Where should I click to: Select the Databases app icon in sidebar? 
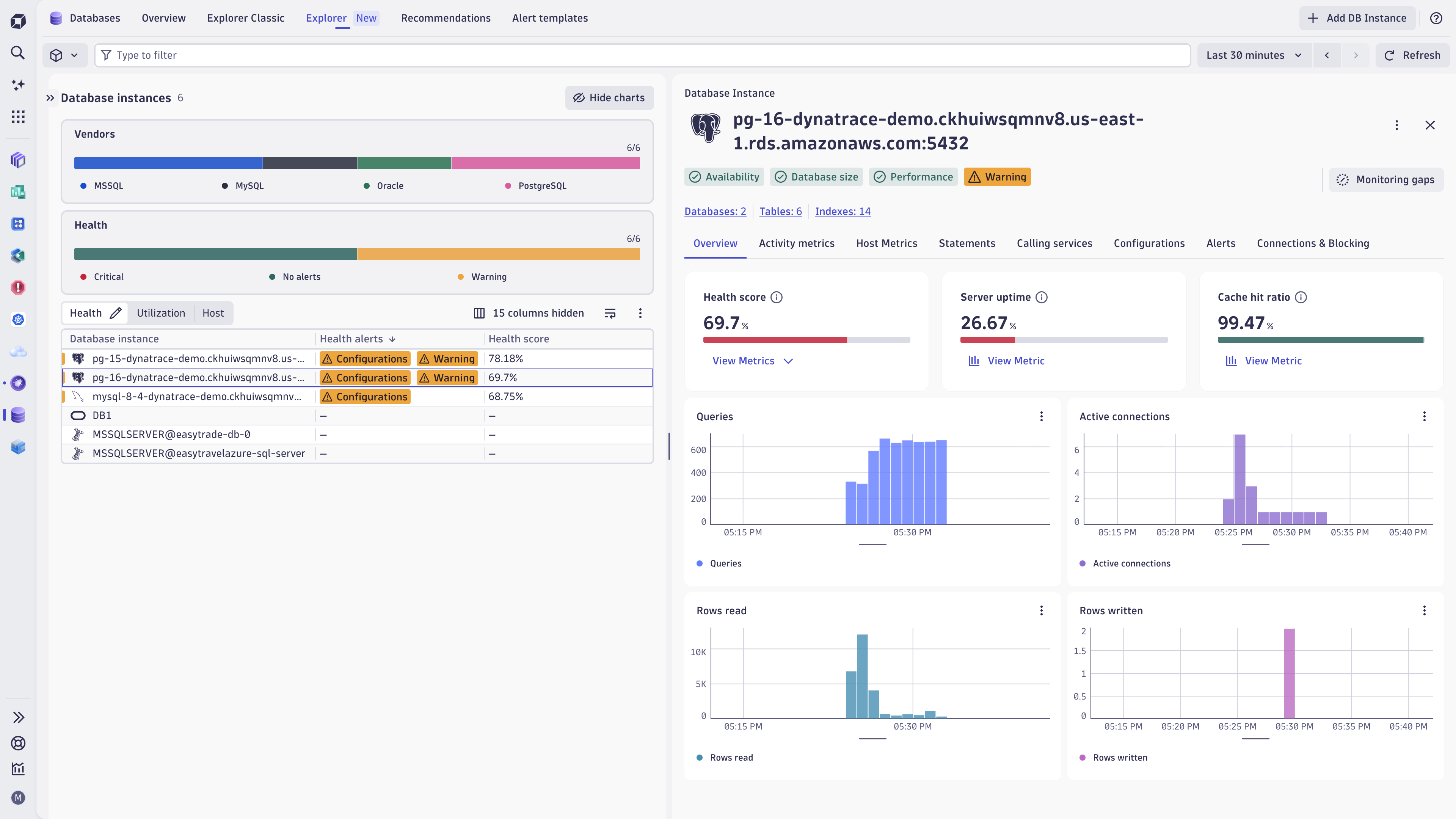tap(18, 415)
